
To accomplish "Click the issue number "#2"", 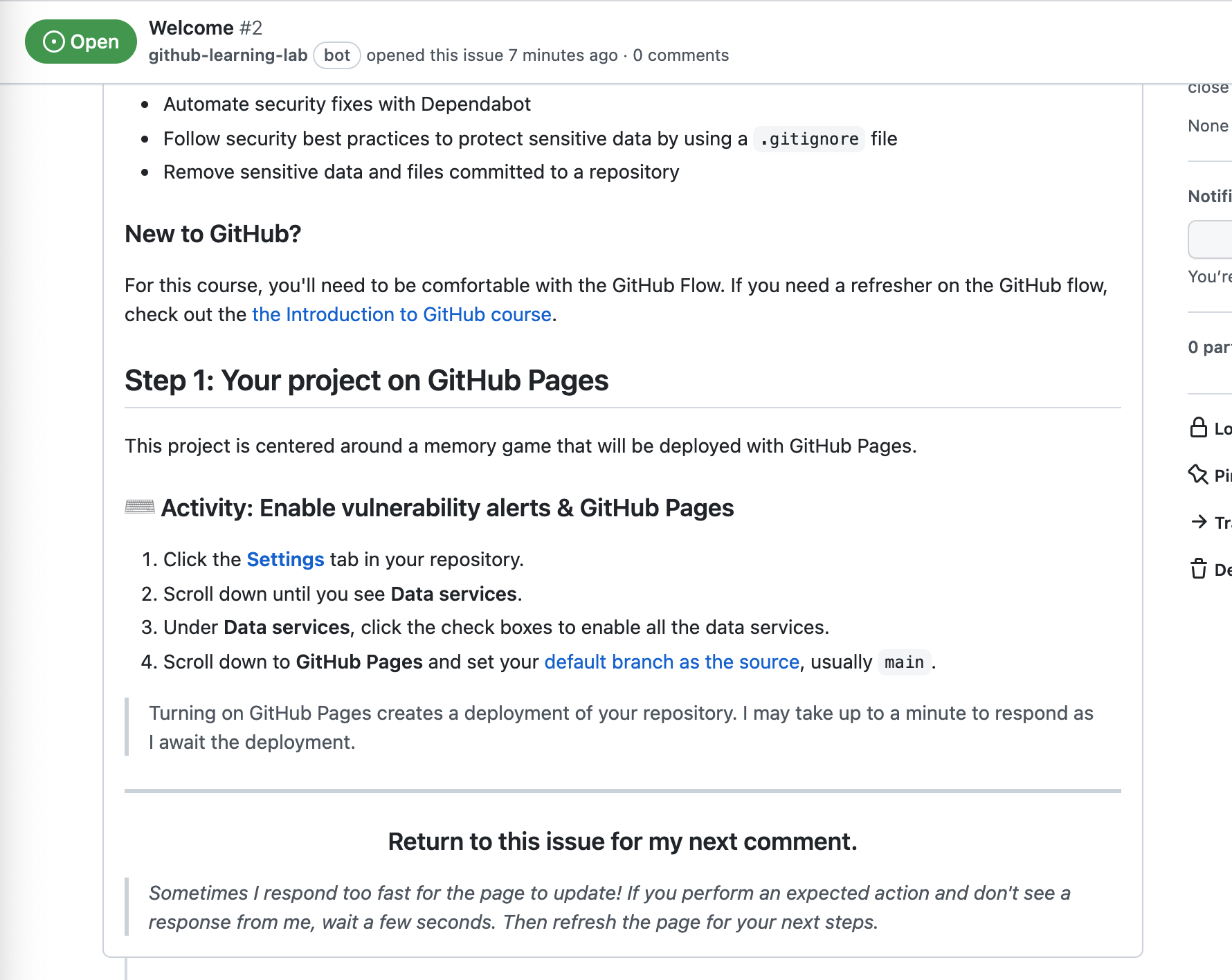I will click(x=253, y=27).
